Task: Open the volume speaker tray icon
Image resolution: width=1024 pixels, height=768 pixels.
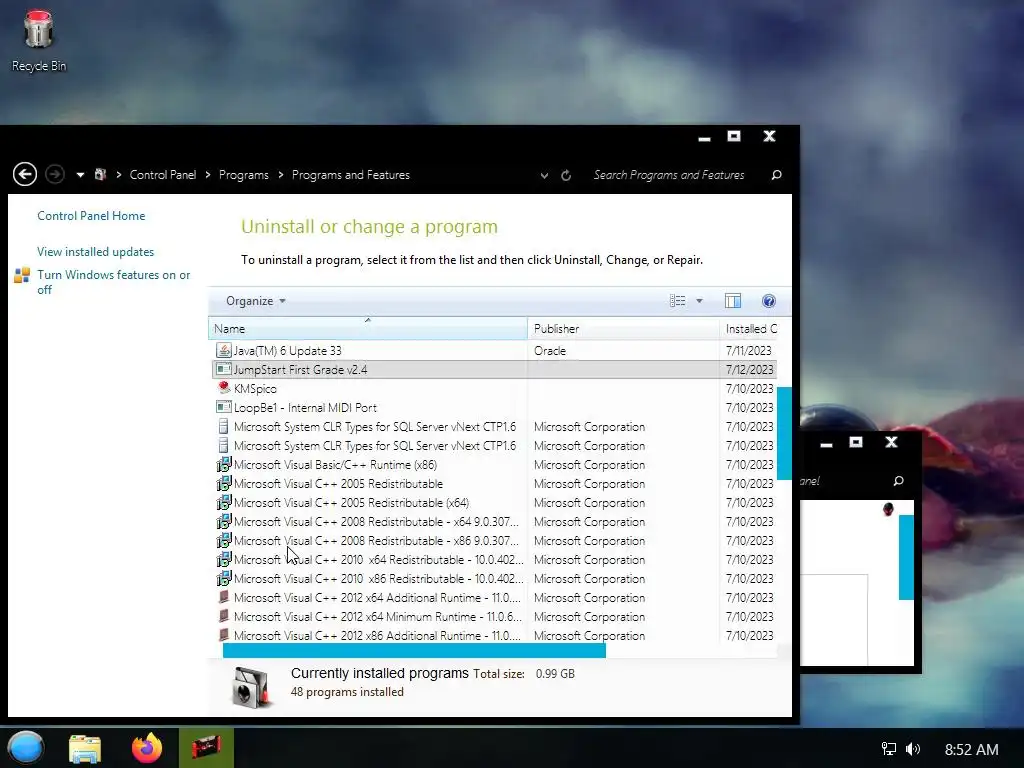Action: (913, 749)
